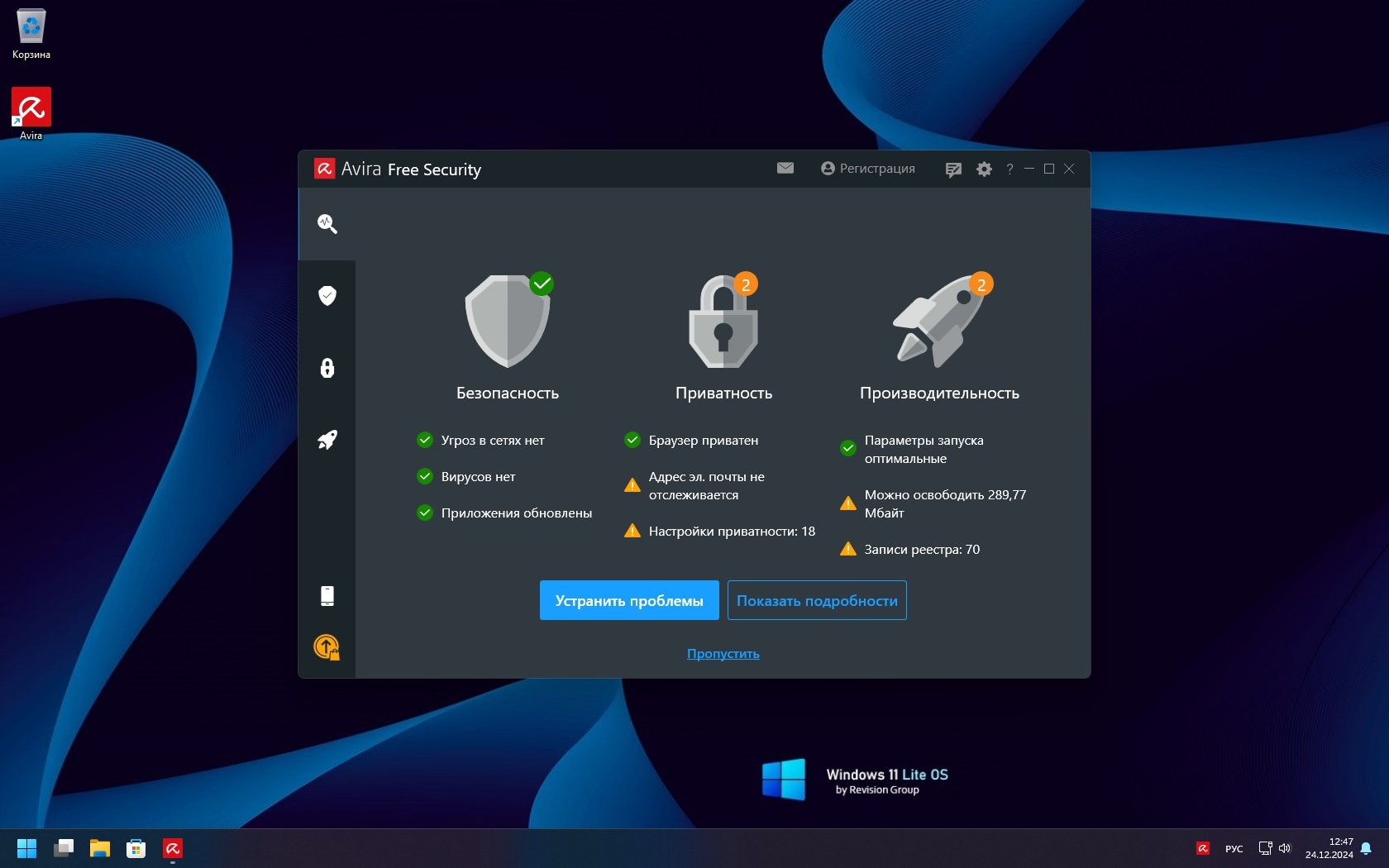This screenshot has height=868, width=1389.
Task: Select the 'Приватность' heading
Action: click(x=723, y=393)
